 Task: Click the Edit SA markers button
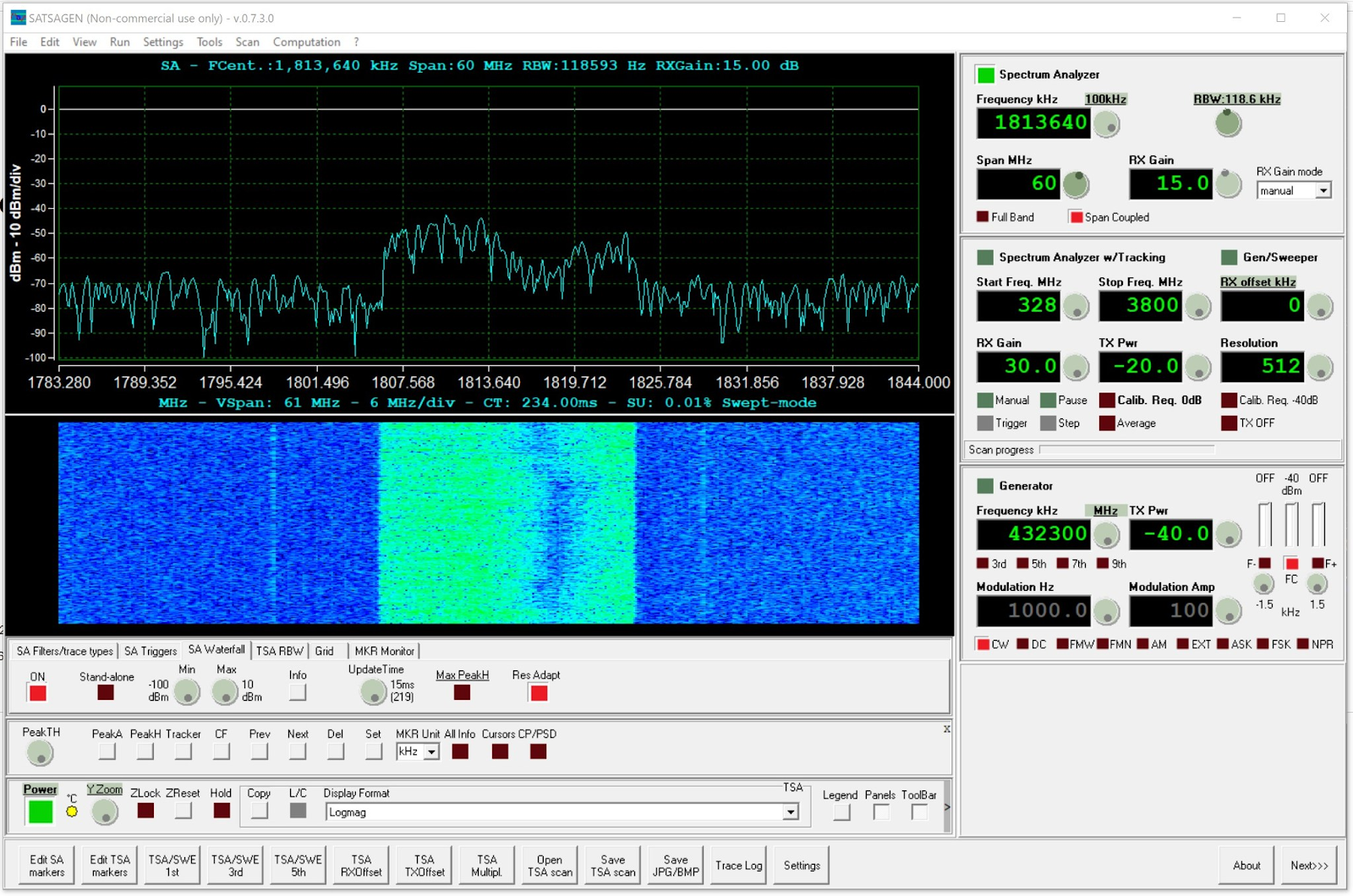(x=47, y=866)
